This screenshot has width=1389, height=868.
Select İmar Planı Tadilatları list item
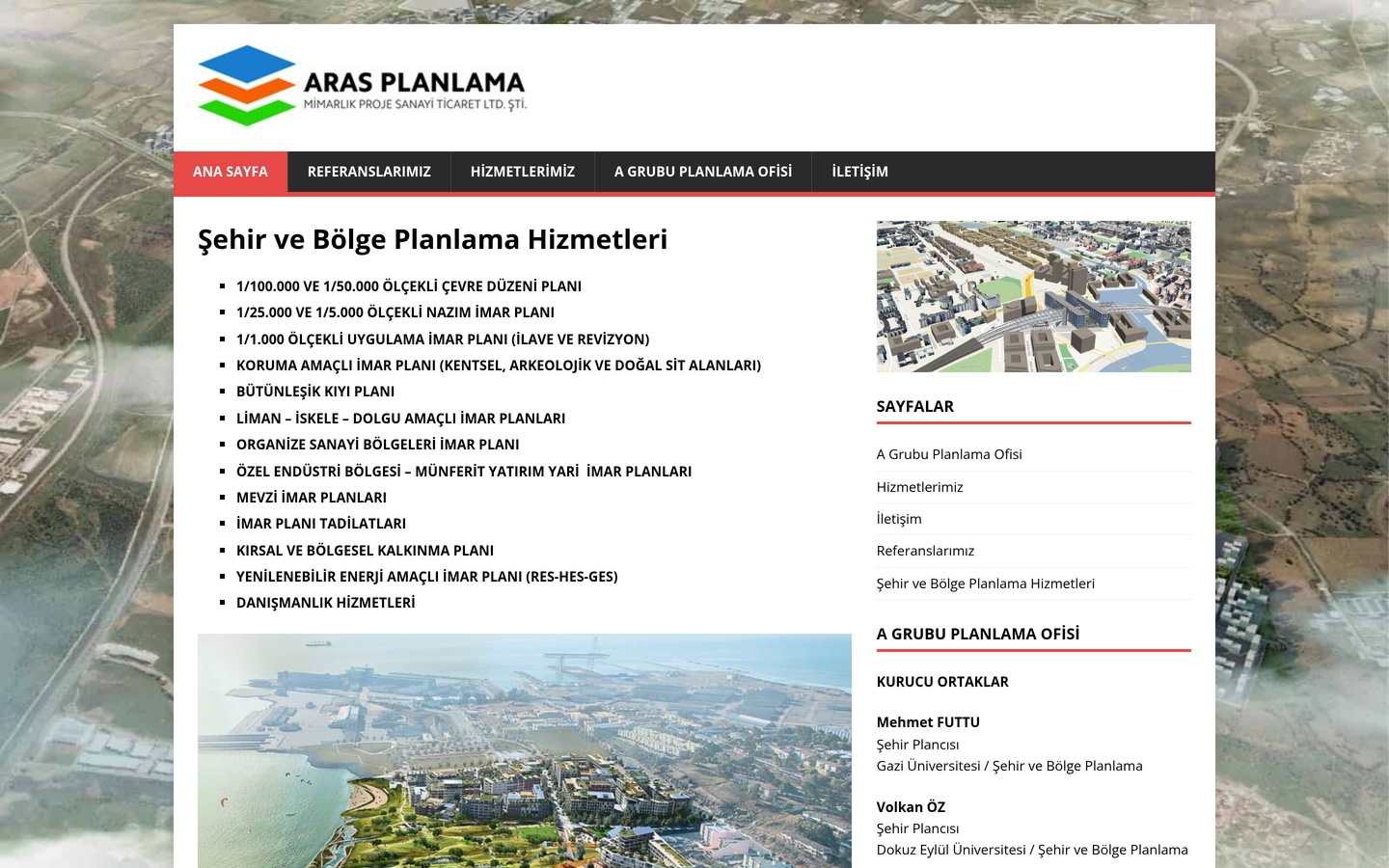(321, 524)
